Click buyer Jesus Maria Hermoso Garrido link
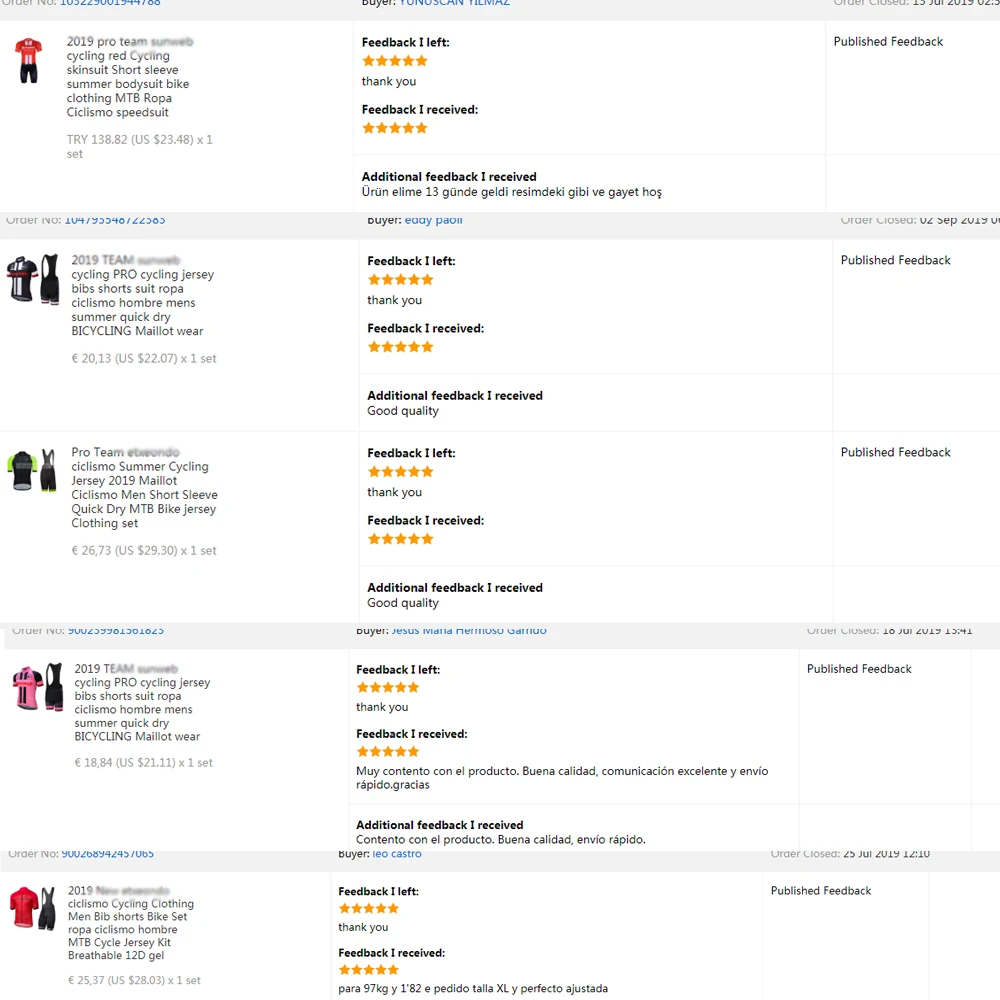The height and width of the screenshot is (1000, 1000). pyautogui.click(x=469, y=631)
